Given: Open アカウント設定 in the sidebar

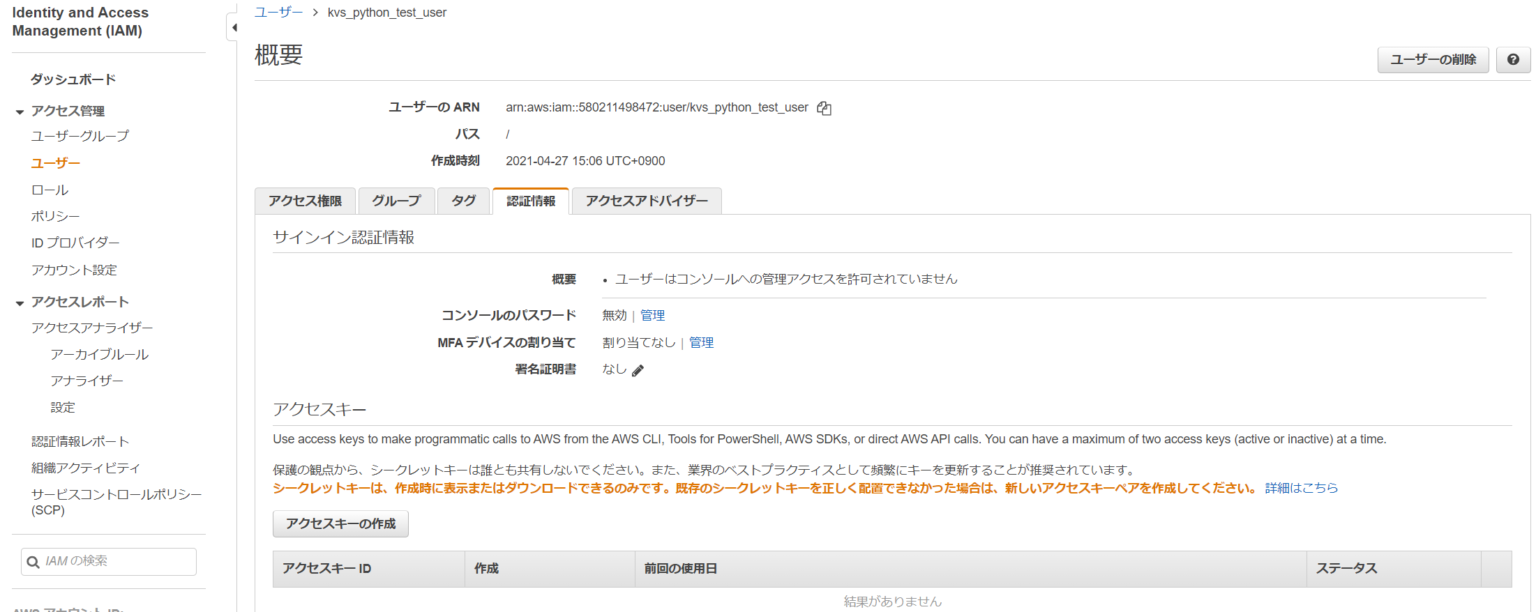Looking at the screenshot, I should click(x=74, y=270).
